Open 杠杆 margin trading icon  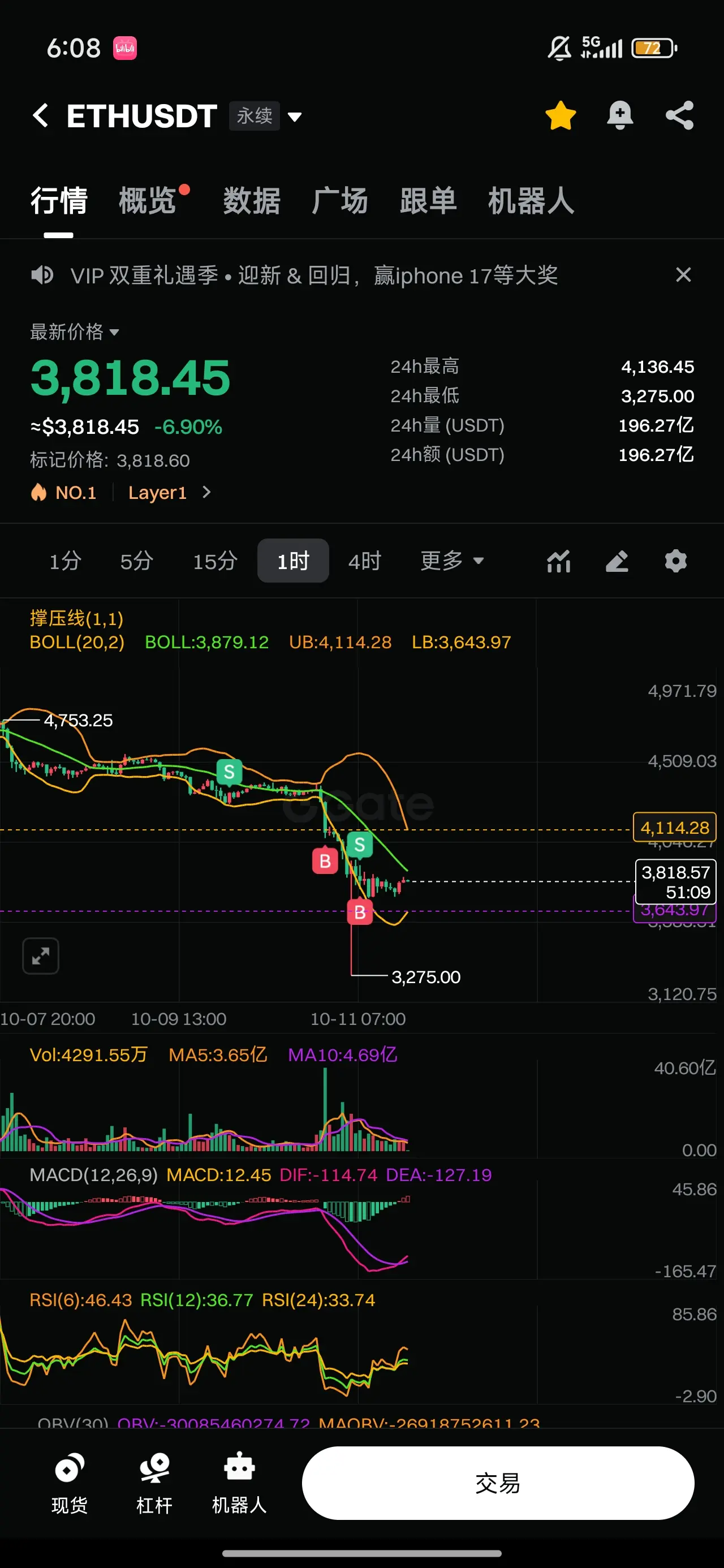154,1483
